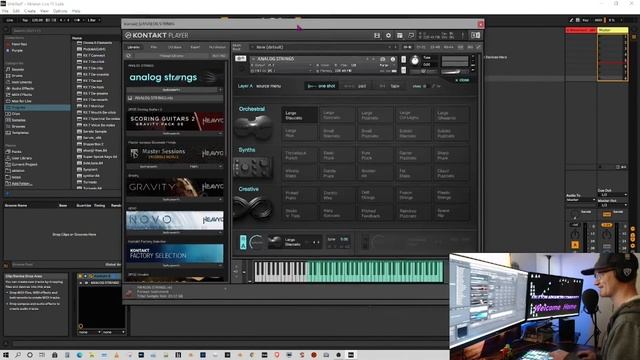The width and height of the screenshot is (640, 360).
Task: Click the Windows Start button
Action: click(x=6, y=355)
